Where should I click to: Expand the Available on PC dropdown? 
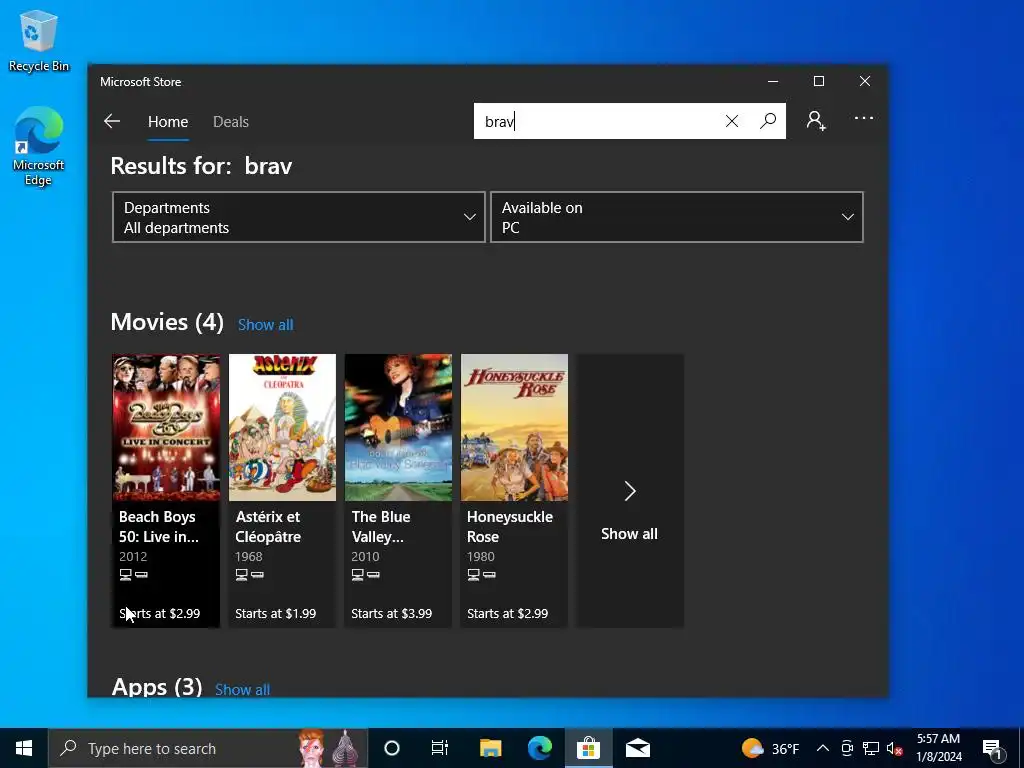(x=677, y=217)
